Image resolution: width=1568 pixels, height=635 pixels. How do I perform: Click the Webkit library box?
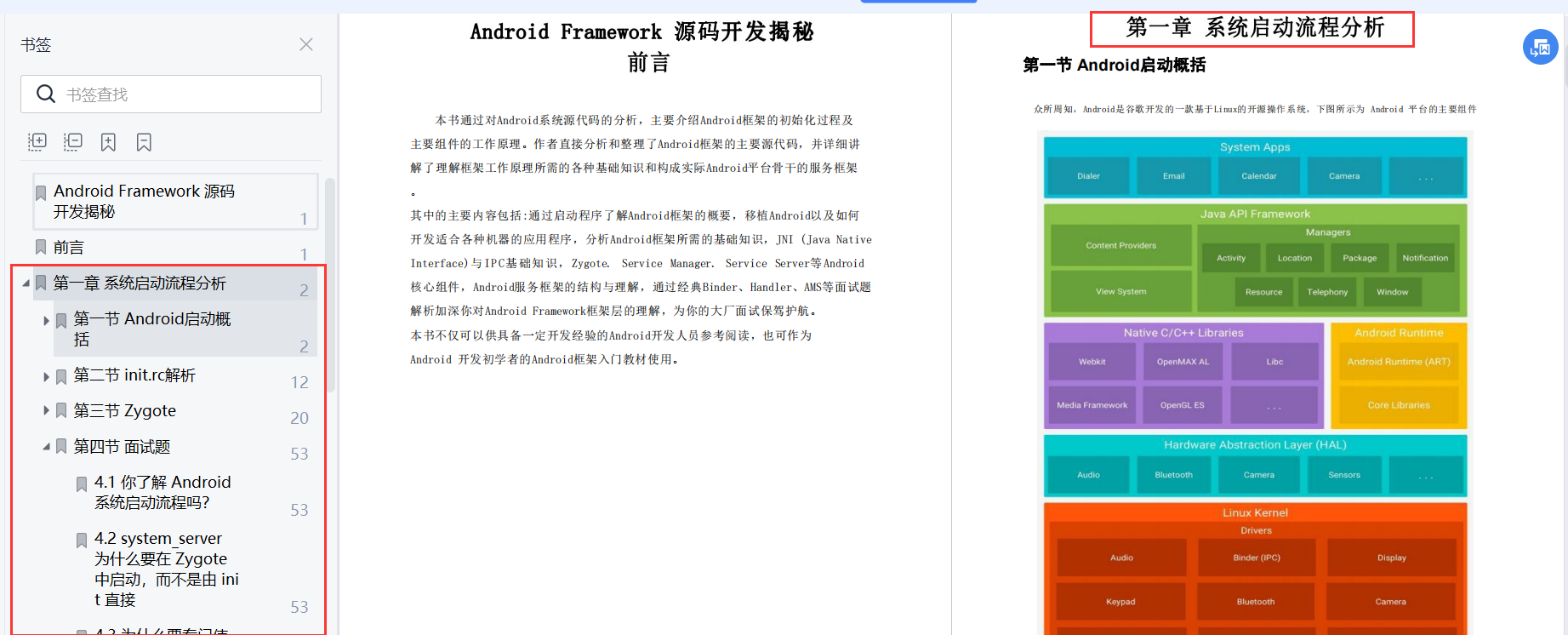1092,362
